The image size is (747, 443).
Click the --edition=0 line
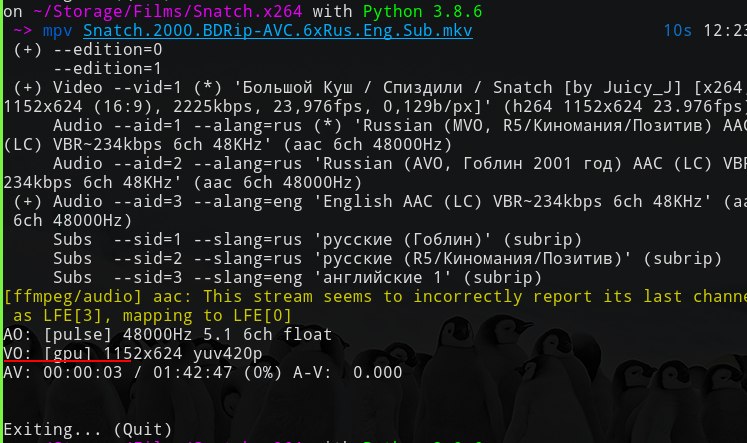(x=88, y=50)
